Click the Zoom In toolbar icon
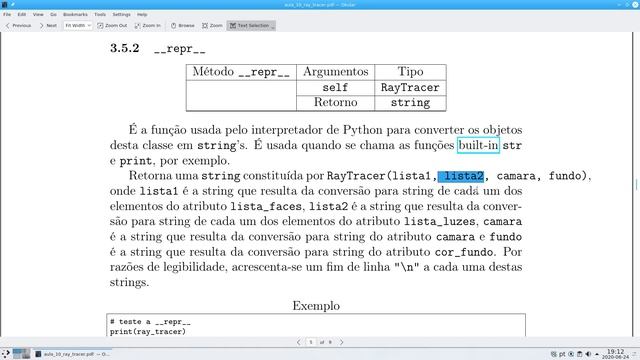 coord(148,25)
